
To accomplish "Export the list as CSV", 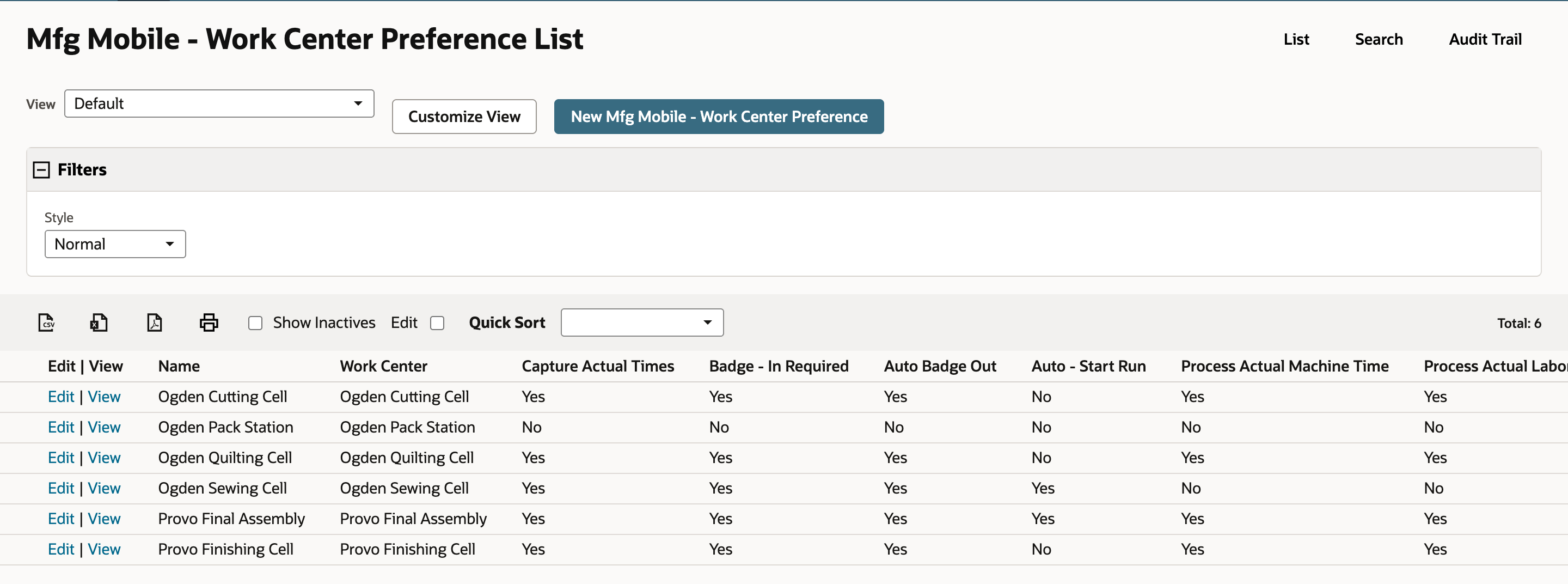I will [46, 322].
